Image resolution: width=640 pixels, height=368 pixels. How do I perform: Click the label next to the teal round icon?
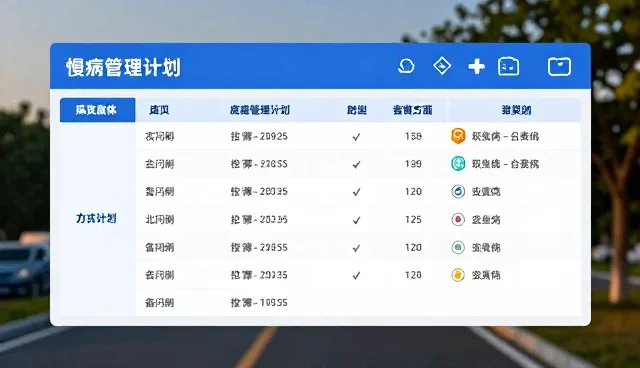tap(505, 164)
